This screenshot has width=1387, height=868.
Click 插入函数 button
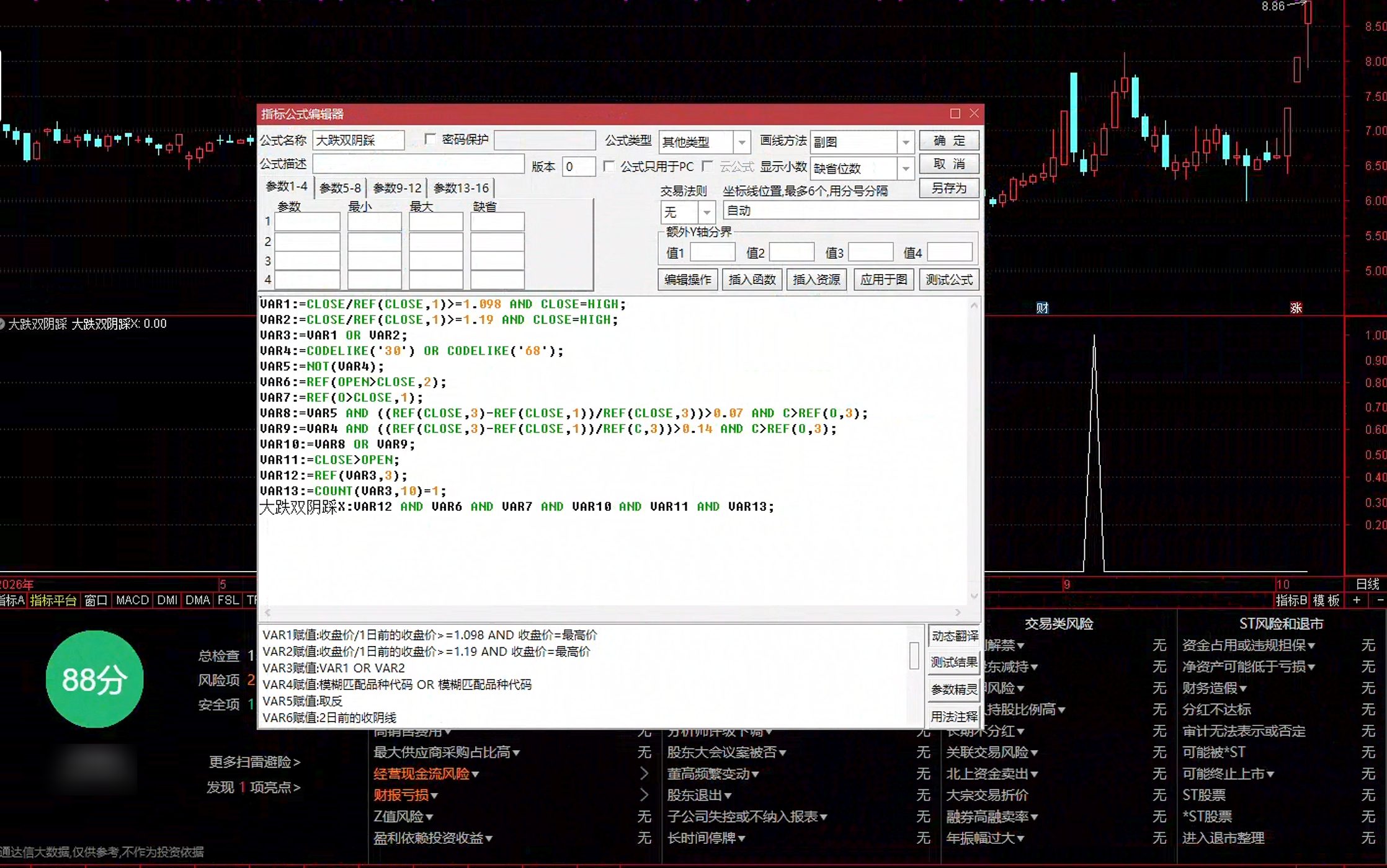(x=752, y=280)
